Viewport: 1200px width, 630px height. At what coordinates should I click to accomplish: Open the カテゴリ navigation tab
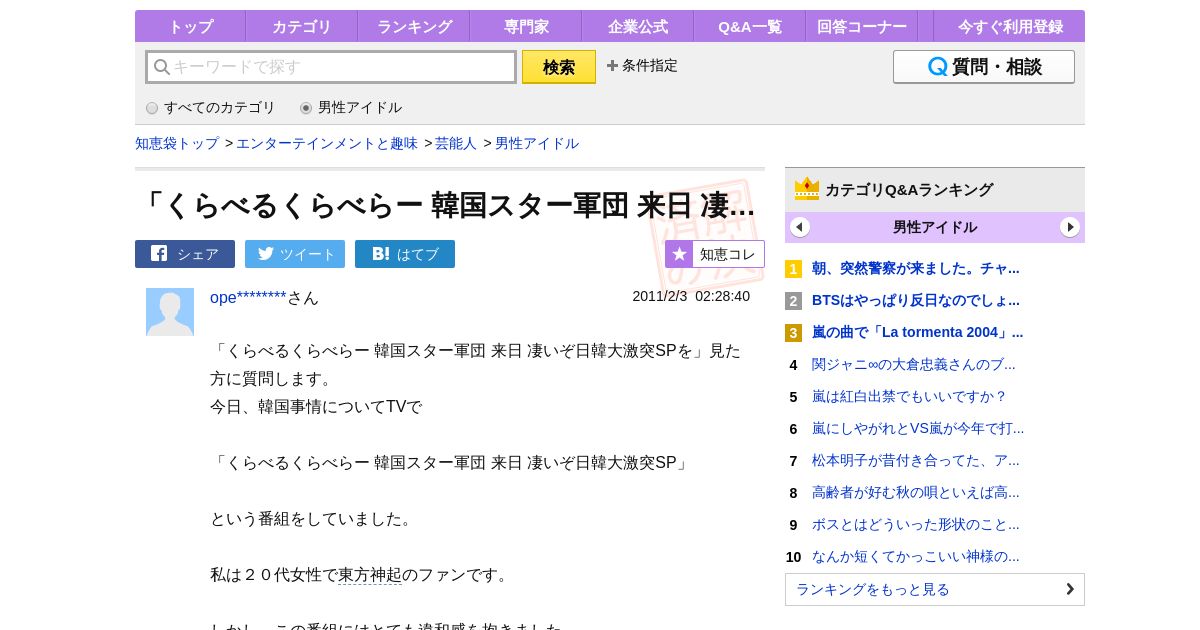pyautogui.click(x=302, y=27)
